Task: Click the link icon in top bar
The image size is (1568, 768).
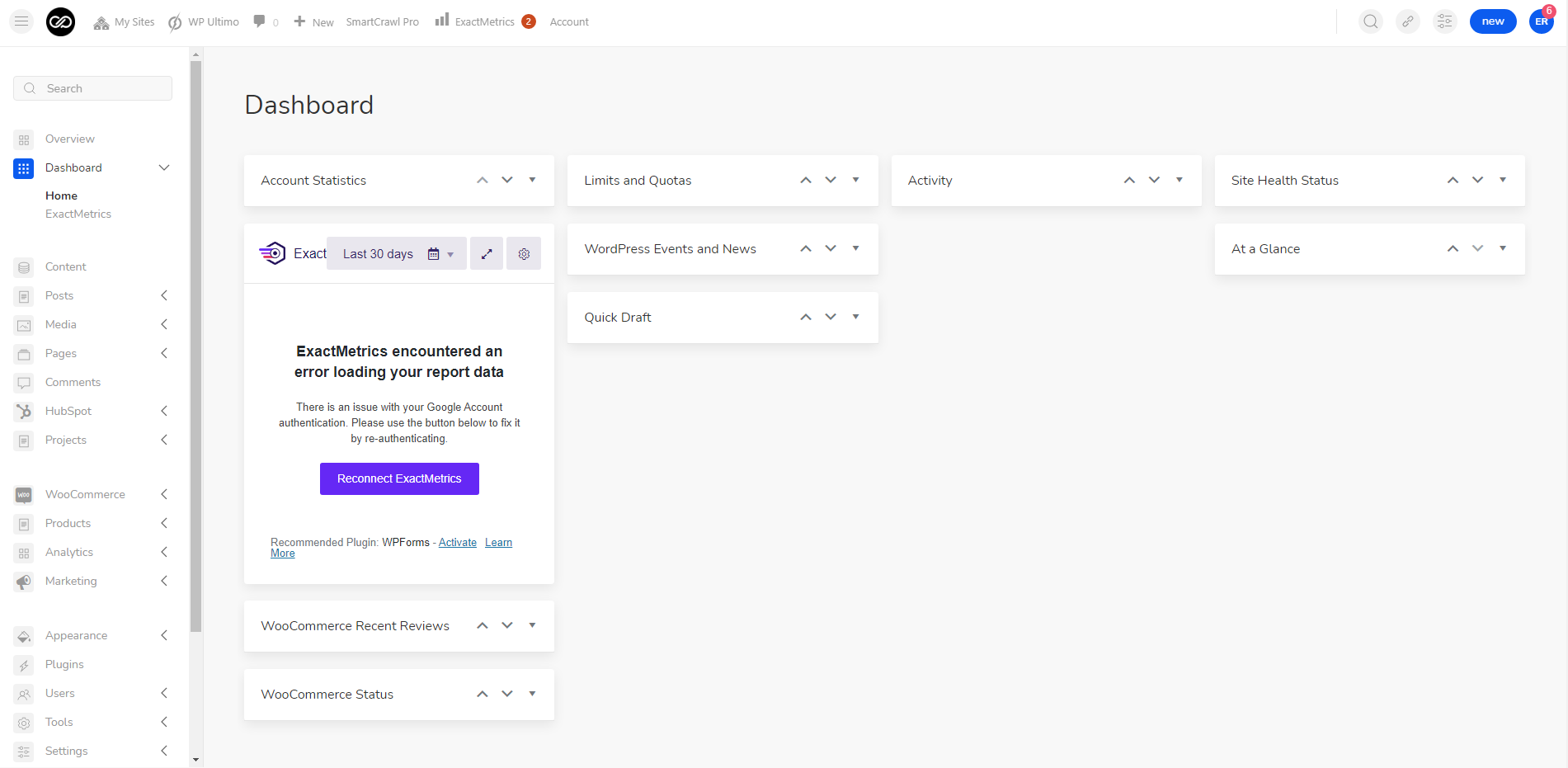Action: tap(1407, 21)
